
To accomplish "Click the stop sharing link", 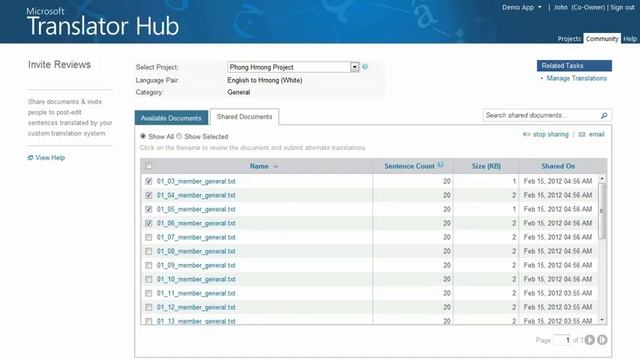I will pyautogui.click(x=551, y=134).
